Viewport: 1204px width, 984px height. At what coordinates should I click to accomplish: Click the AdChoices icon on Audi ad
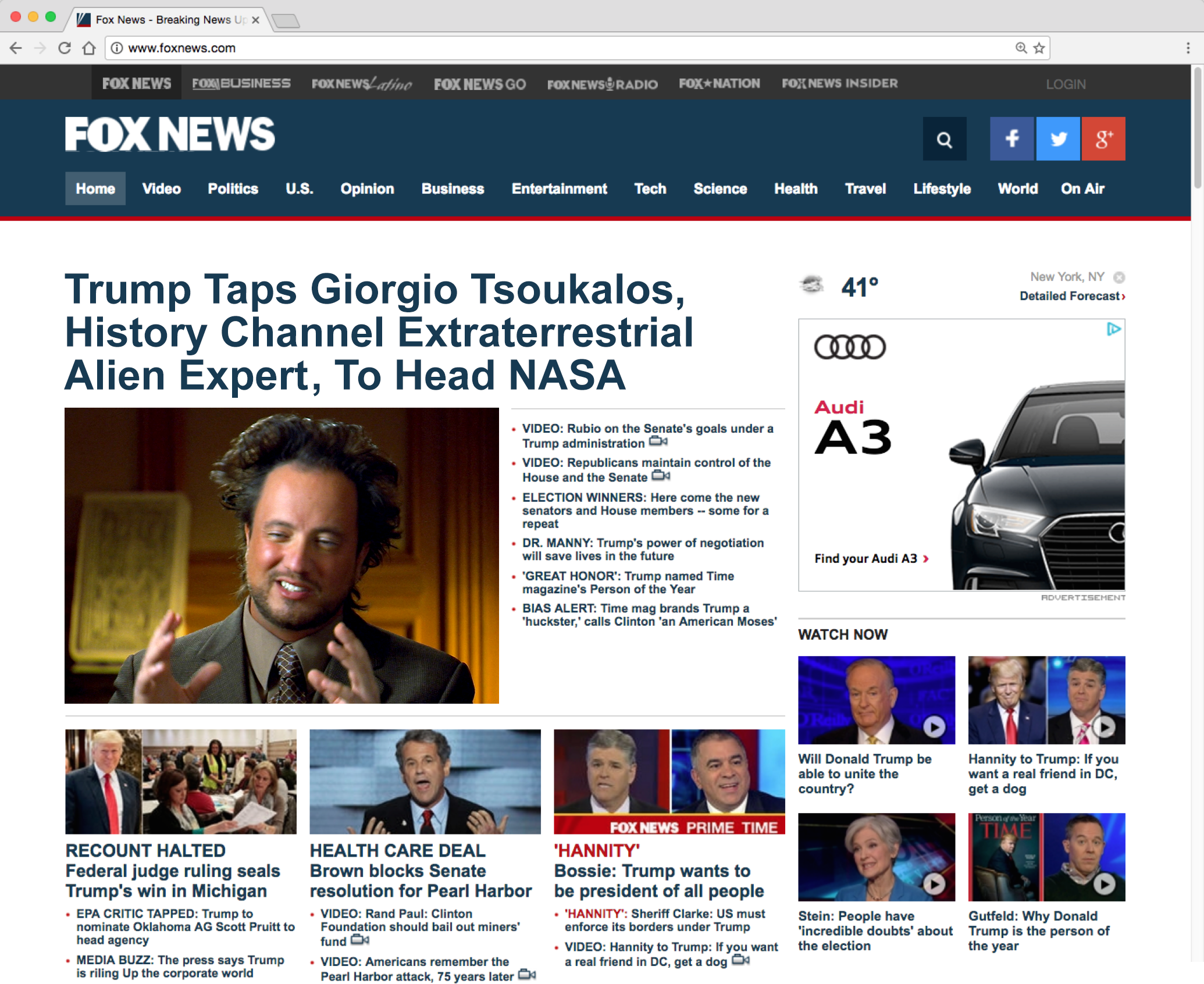[1113, 329]
